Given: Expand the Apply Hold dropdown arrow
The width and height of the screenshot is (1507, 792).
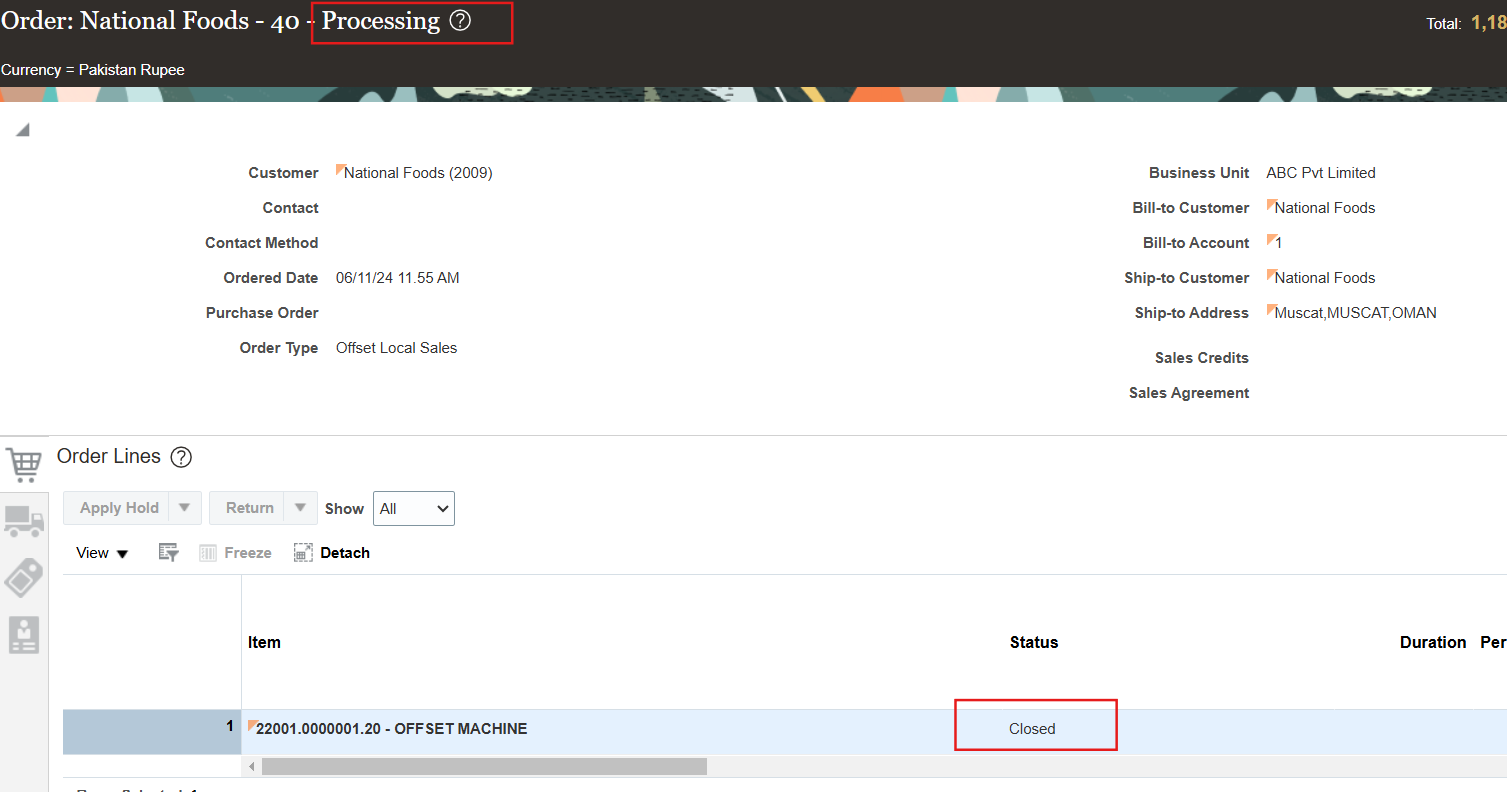Looking at the screenshot, I should pos(185,507).
